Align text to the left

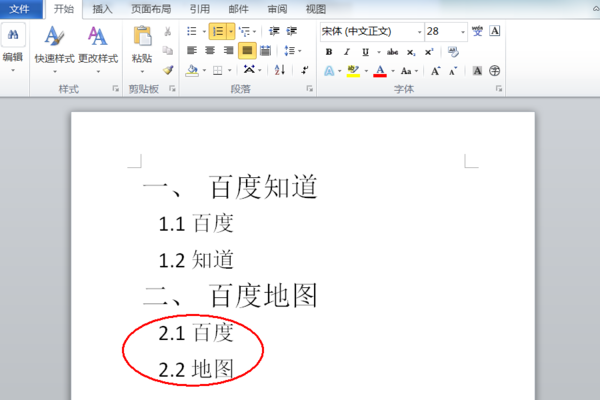(192, 51)
